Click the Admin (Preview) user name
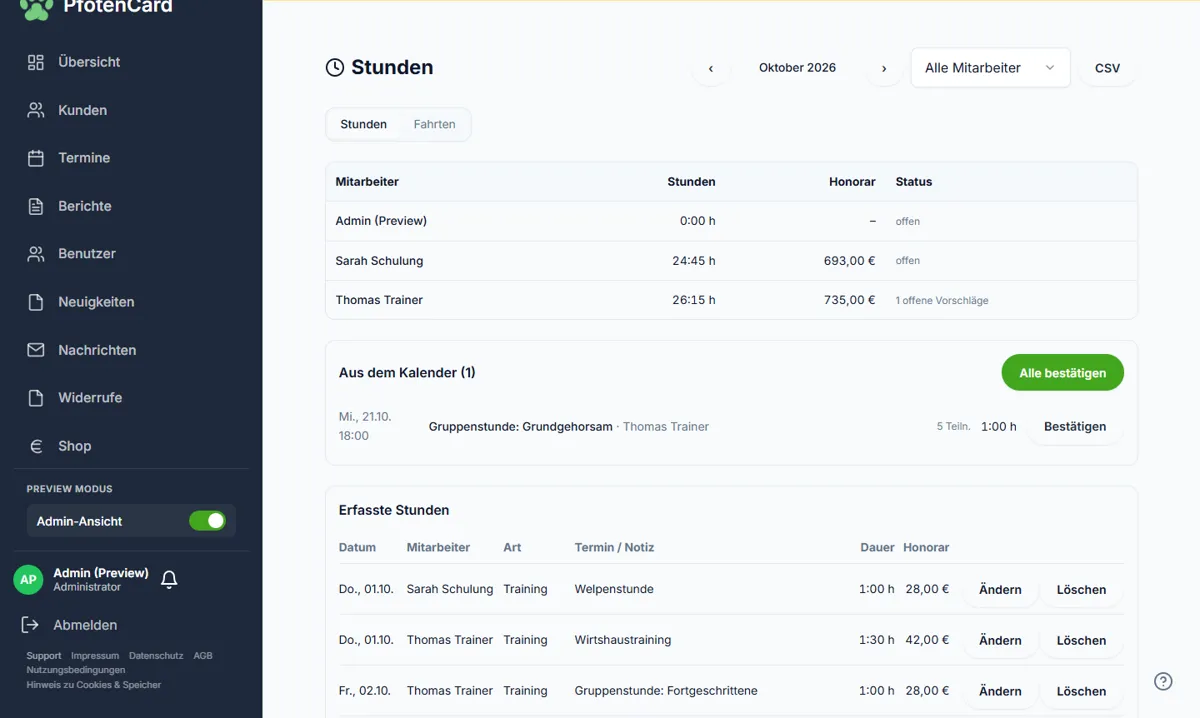This screenshot has height=718, width=1200. click(x=101, y=573)
